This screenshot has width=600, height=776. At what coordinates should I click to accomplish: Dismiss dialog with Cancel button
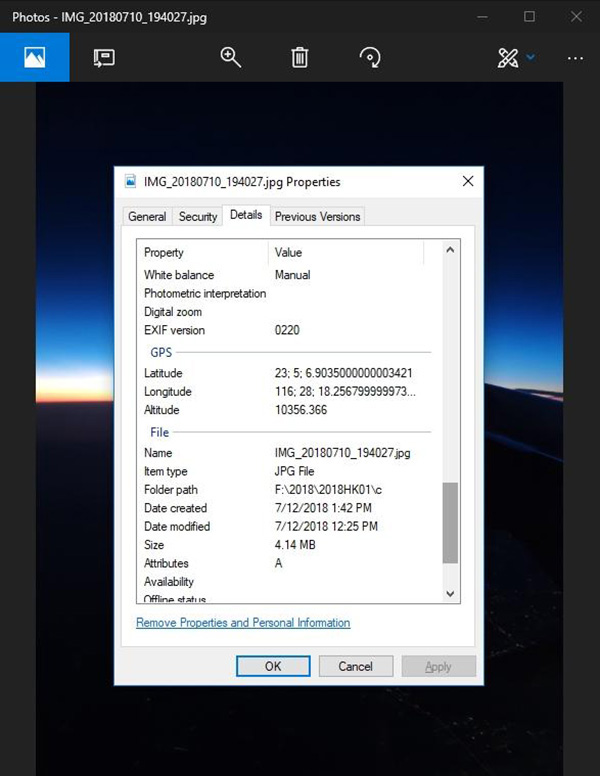356,666
